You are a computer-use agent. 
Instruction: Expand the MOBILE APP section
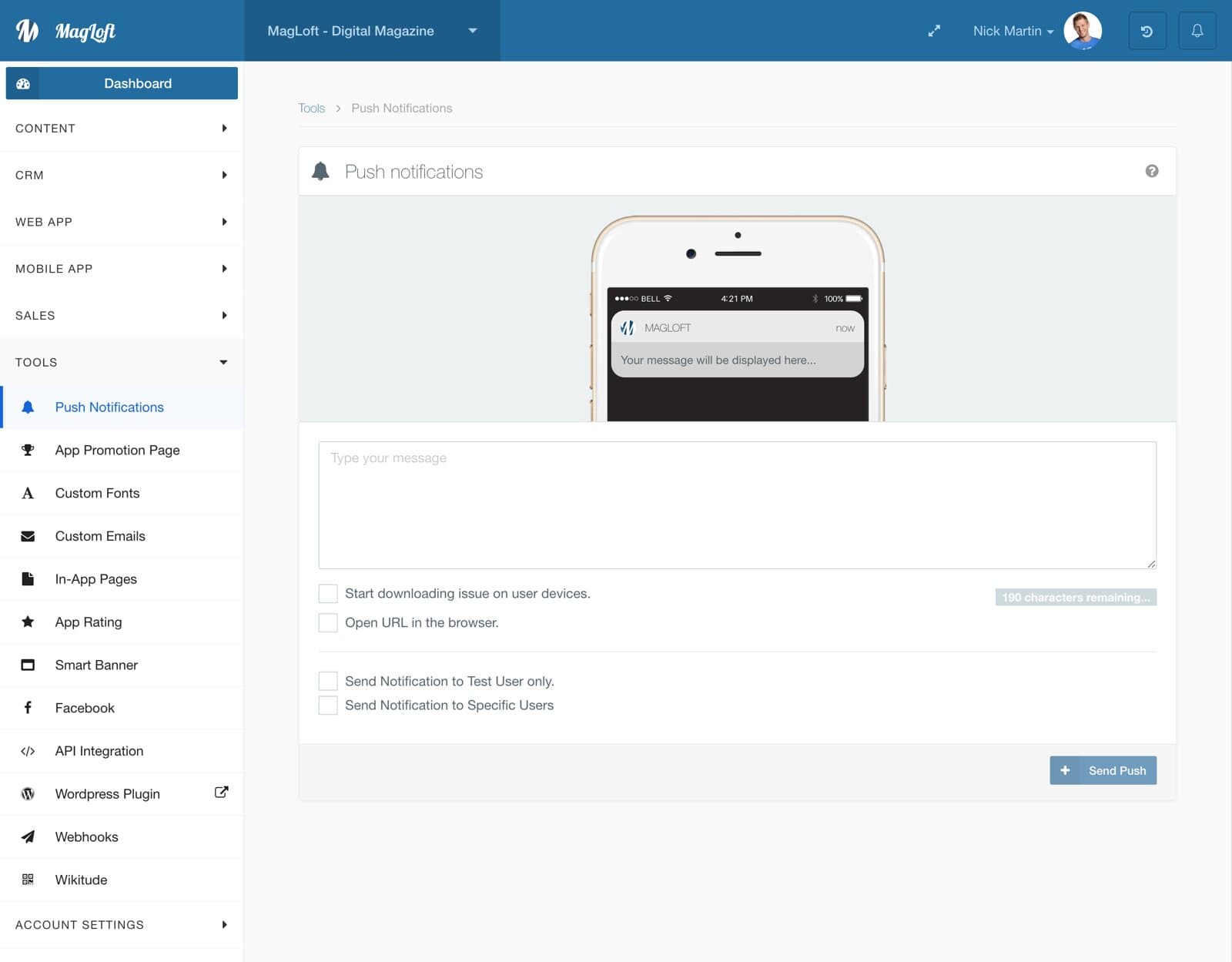tap(122, 269)
